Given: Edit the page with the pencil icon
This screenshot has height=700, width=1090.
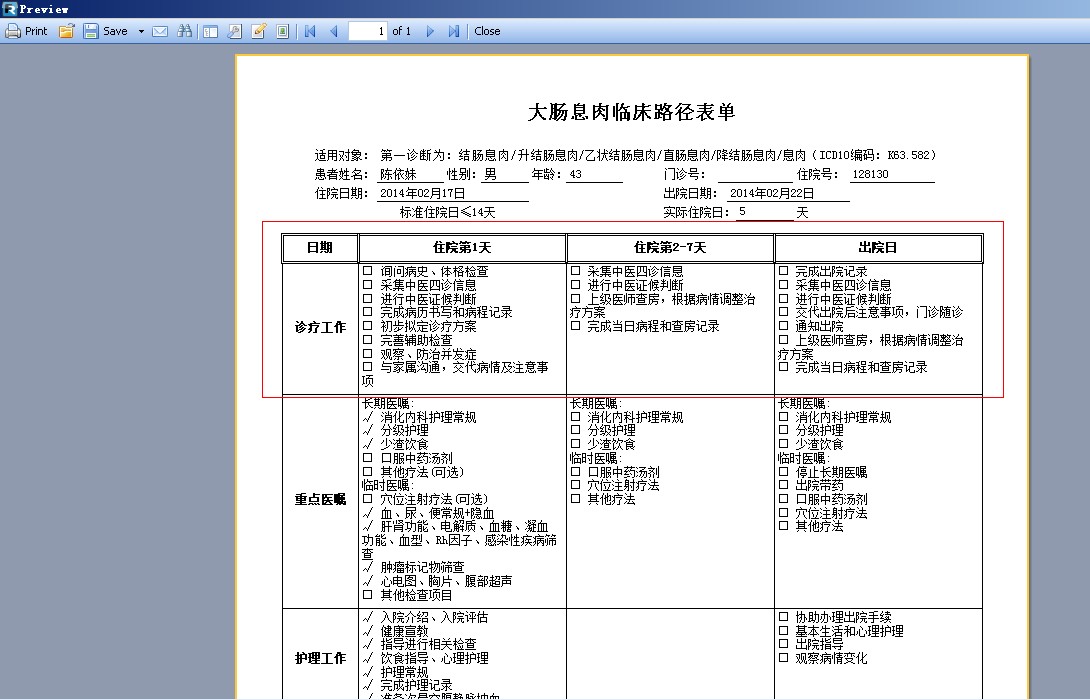Looking at the screenshot, I should point(259,31).
